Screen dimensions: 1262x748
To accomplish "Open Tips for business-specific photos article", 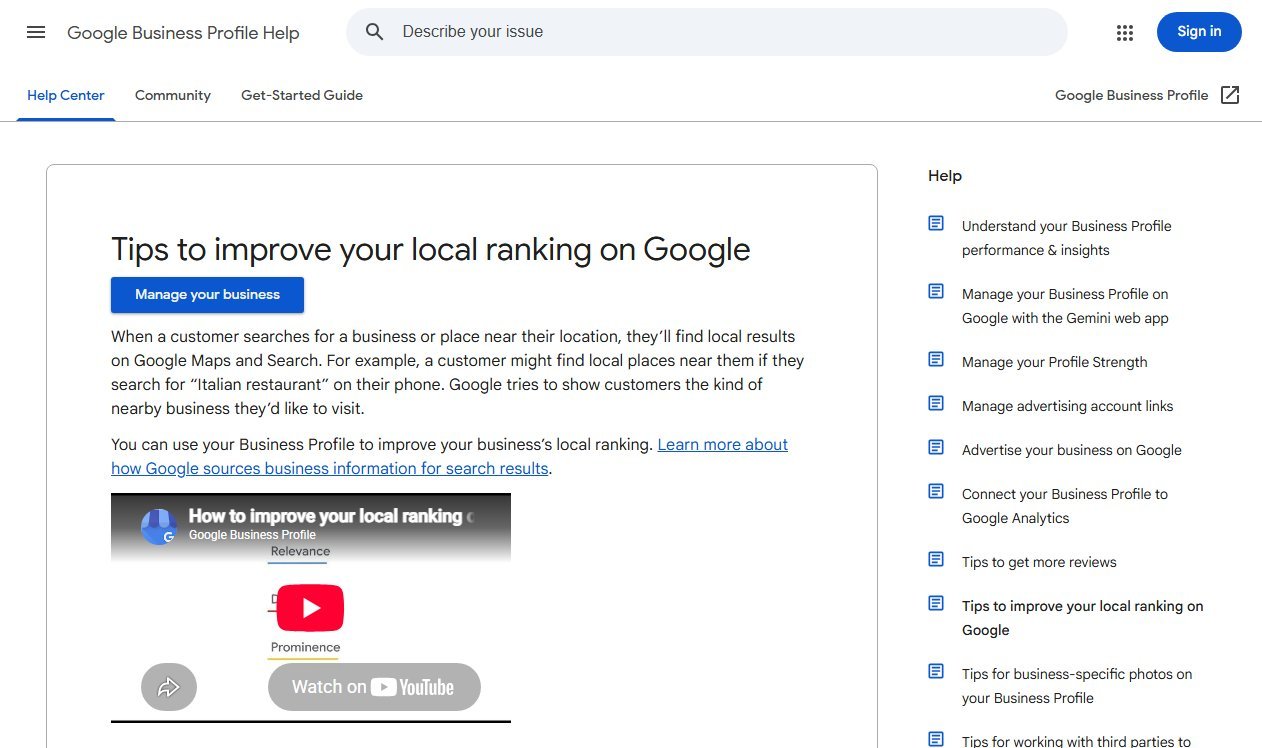I will (1077, 686).
